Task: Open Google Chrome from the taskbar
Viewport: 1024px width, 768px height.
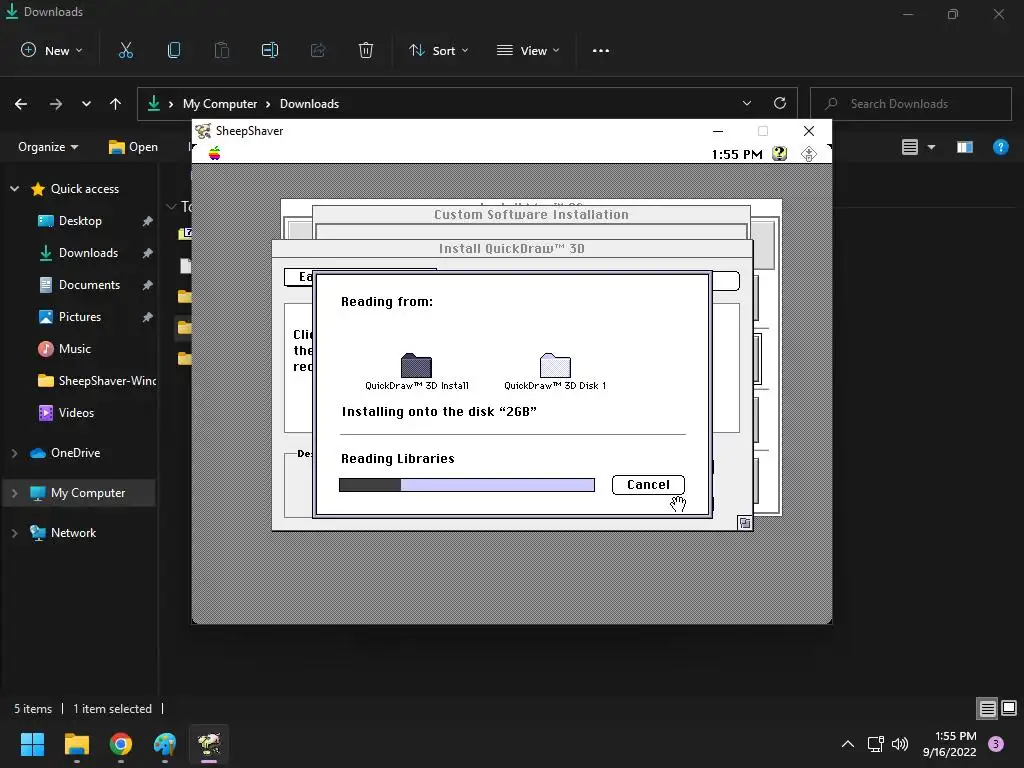Action: [121, 744]
